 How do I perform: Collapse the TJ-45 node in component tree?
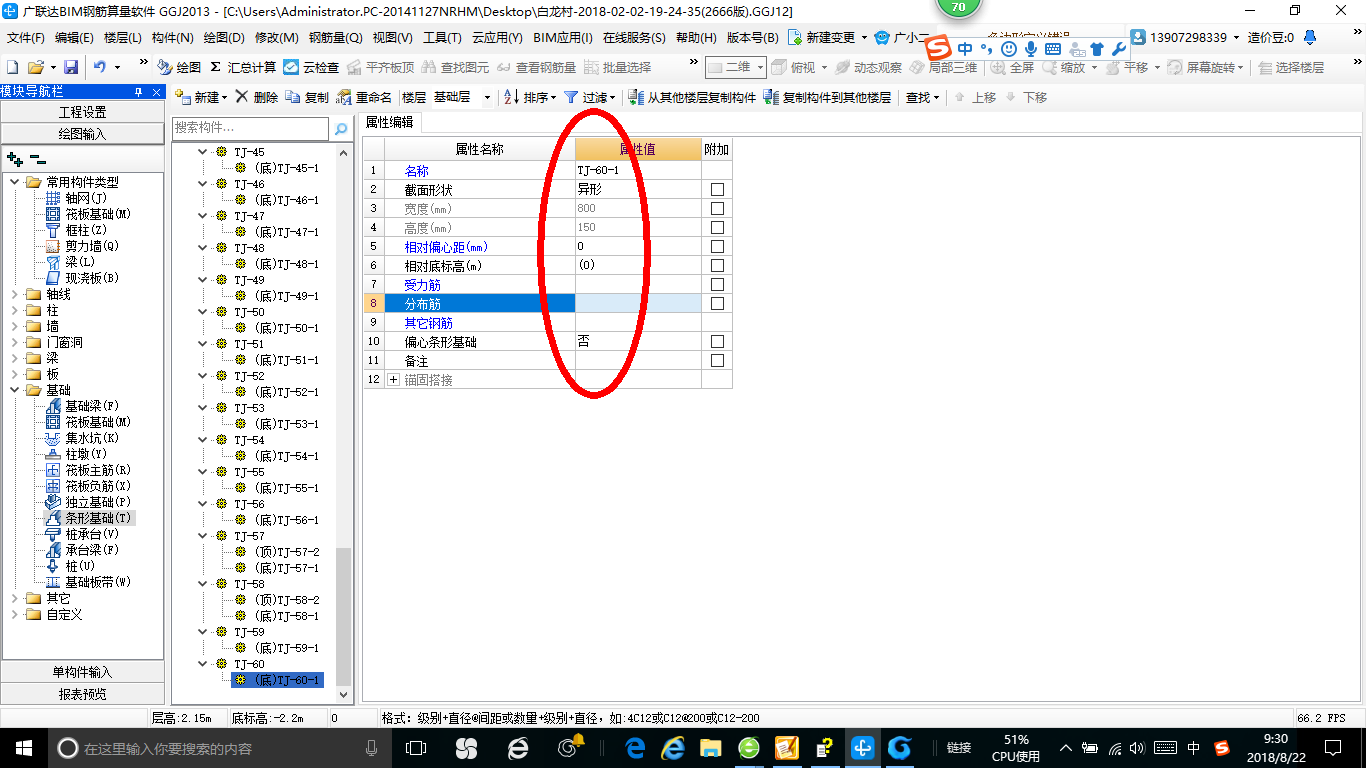203,152
